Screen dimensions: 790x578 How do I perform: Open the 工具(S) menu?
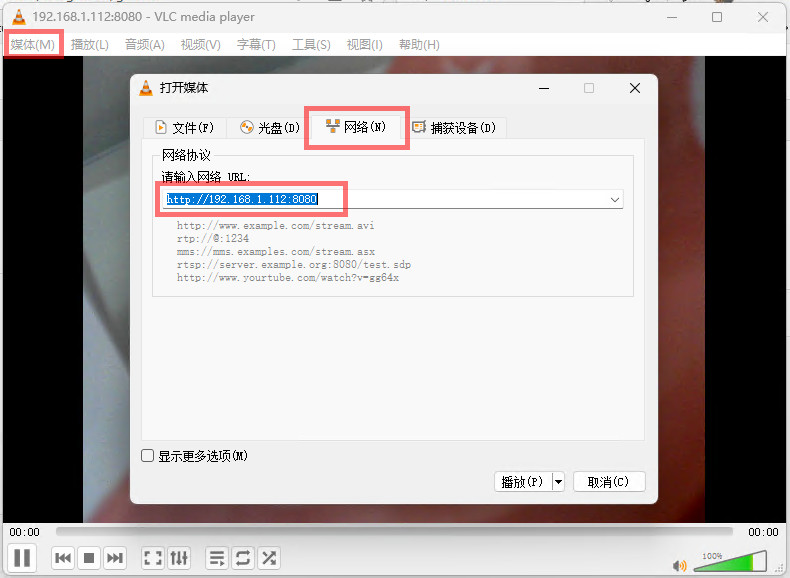pos(311,44)
